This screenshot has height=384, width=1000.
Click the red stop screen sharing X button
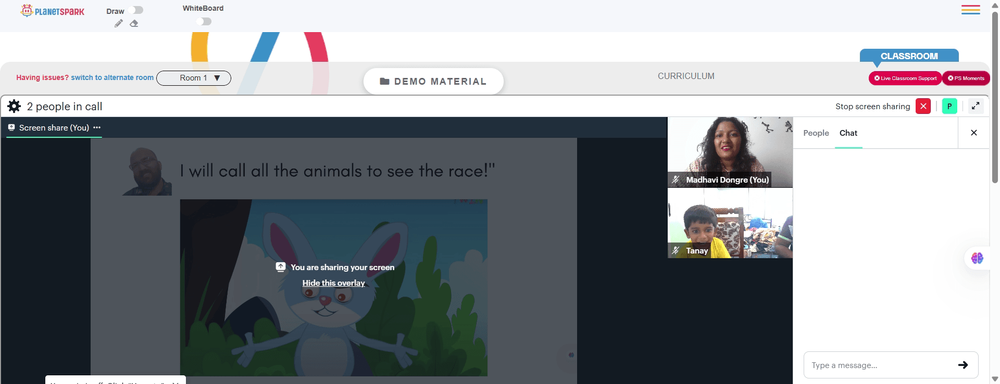[x=923, y=107]
